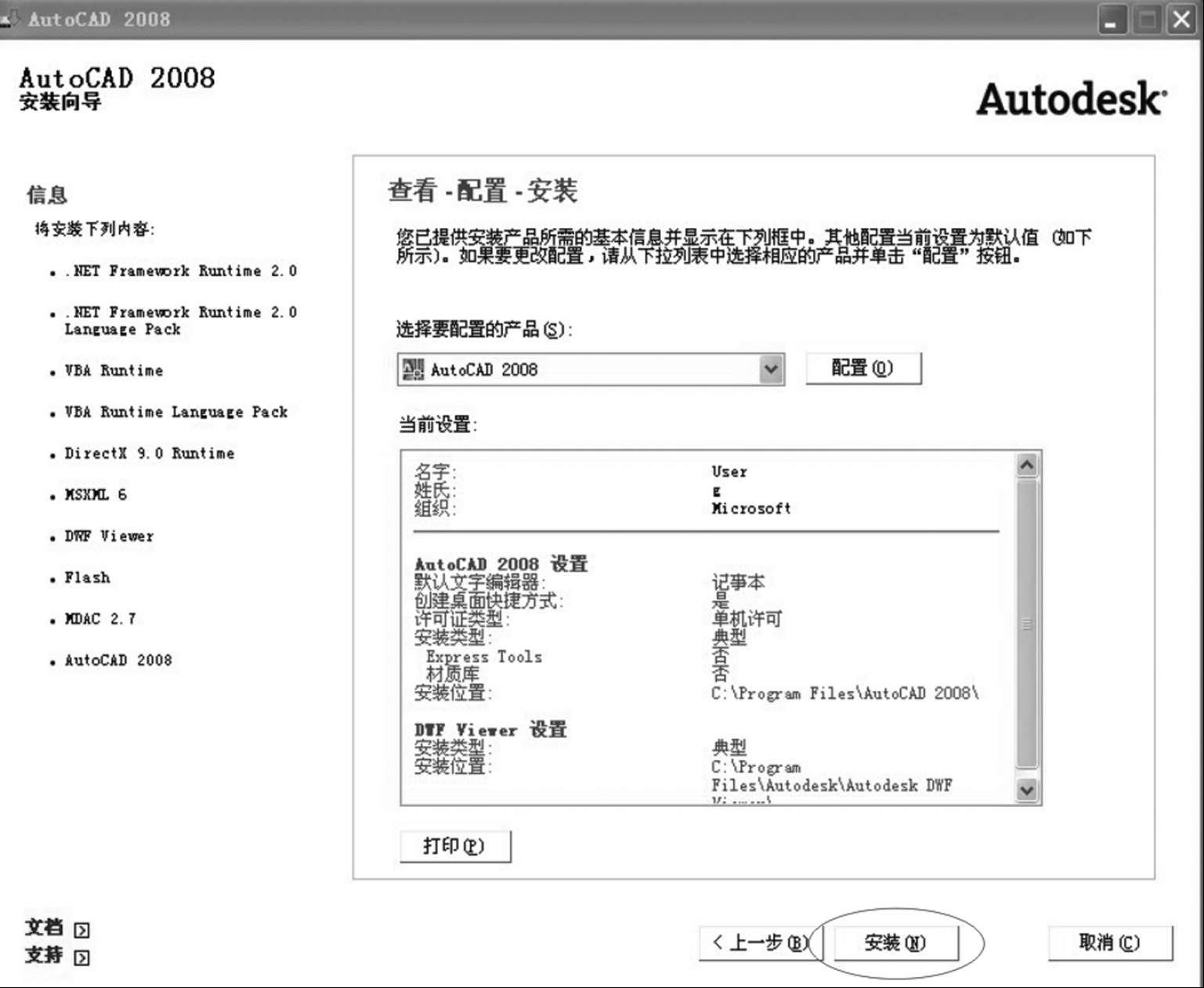Screen dimensions: 1204x988
Task: Click DirectX 9.0 Runtime in the info list
Action: pos(150,454)
